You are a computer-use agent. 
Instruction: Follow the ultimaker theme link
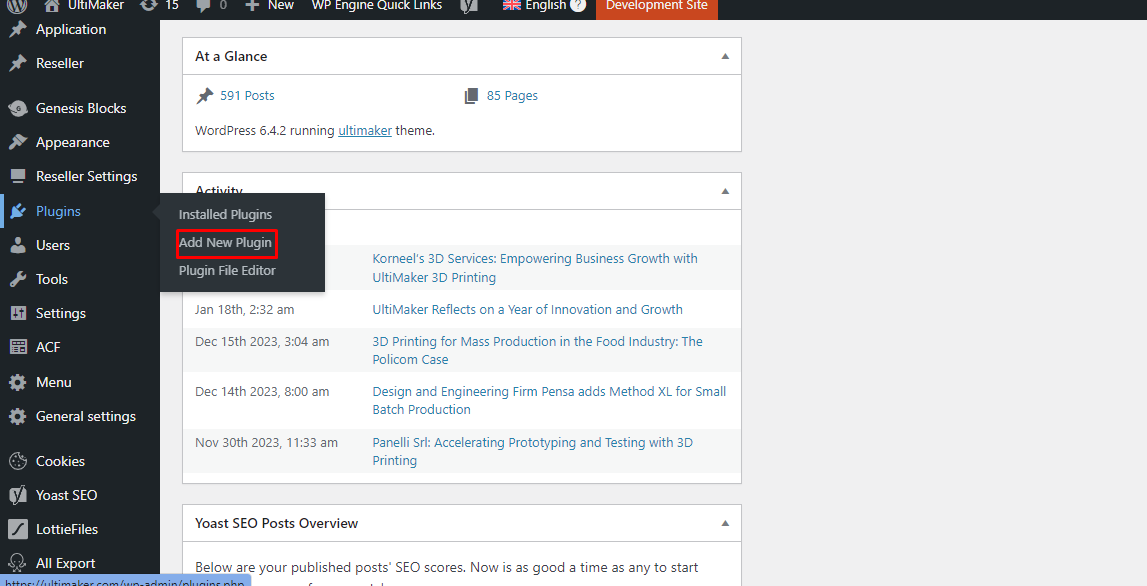point(365,131)
